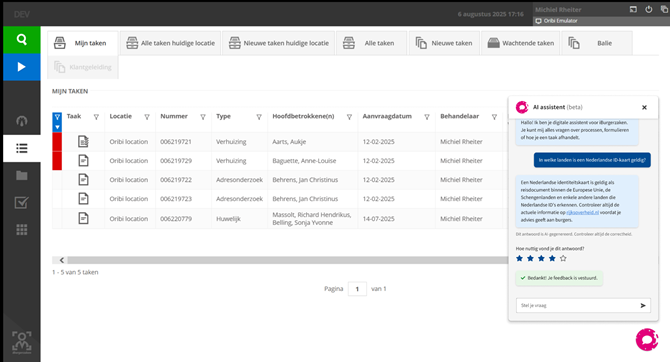This screenshot has height=362, width=670.
Task: Follow the rijksoverheid.nl link in chat
Action: click(582, 212)
